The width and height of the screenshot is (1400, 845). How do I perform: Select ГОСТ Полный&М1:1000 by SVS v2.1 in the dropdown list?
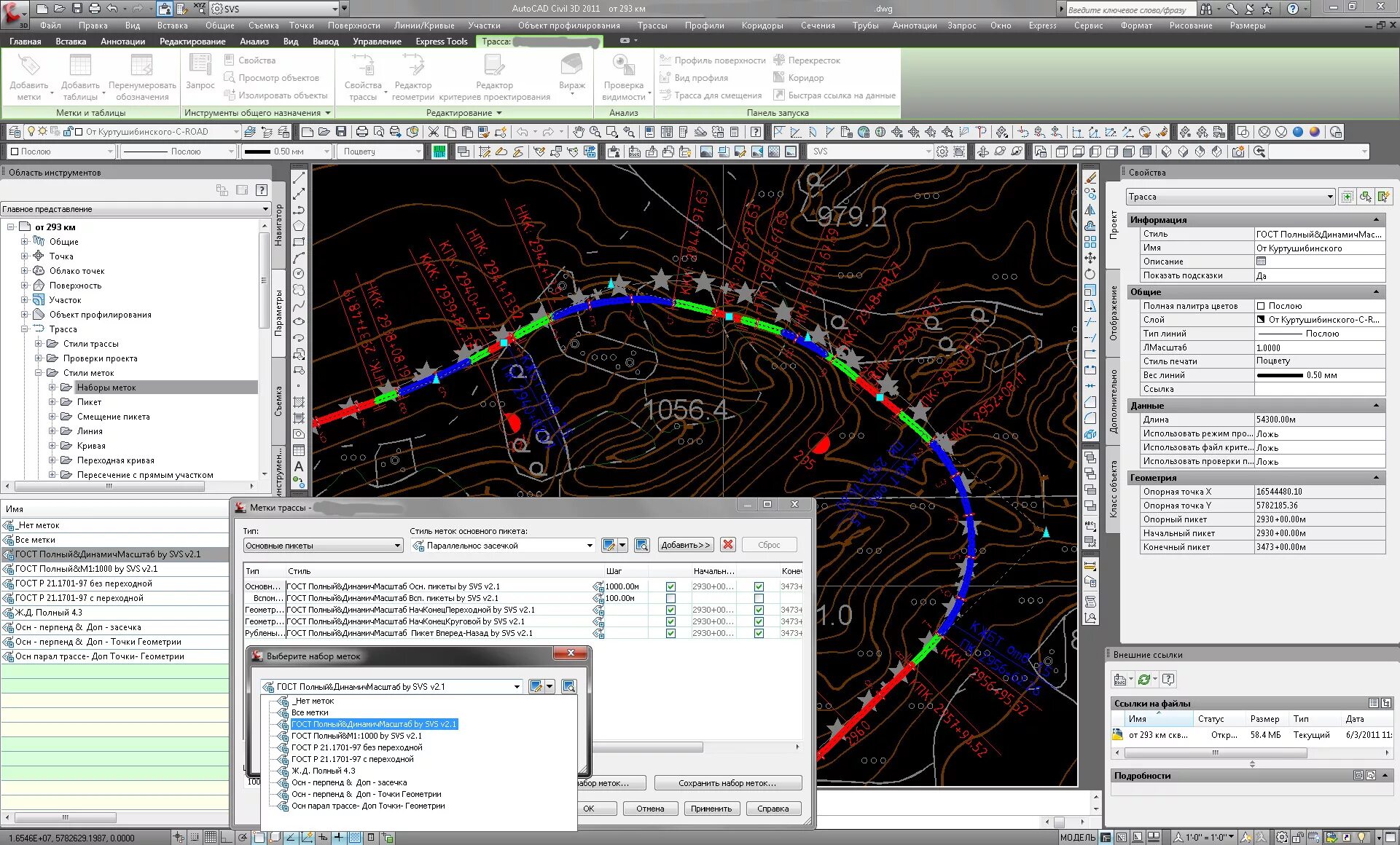(x=356, y=736)
